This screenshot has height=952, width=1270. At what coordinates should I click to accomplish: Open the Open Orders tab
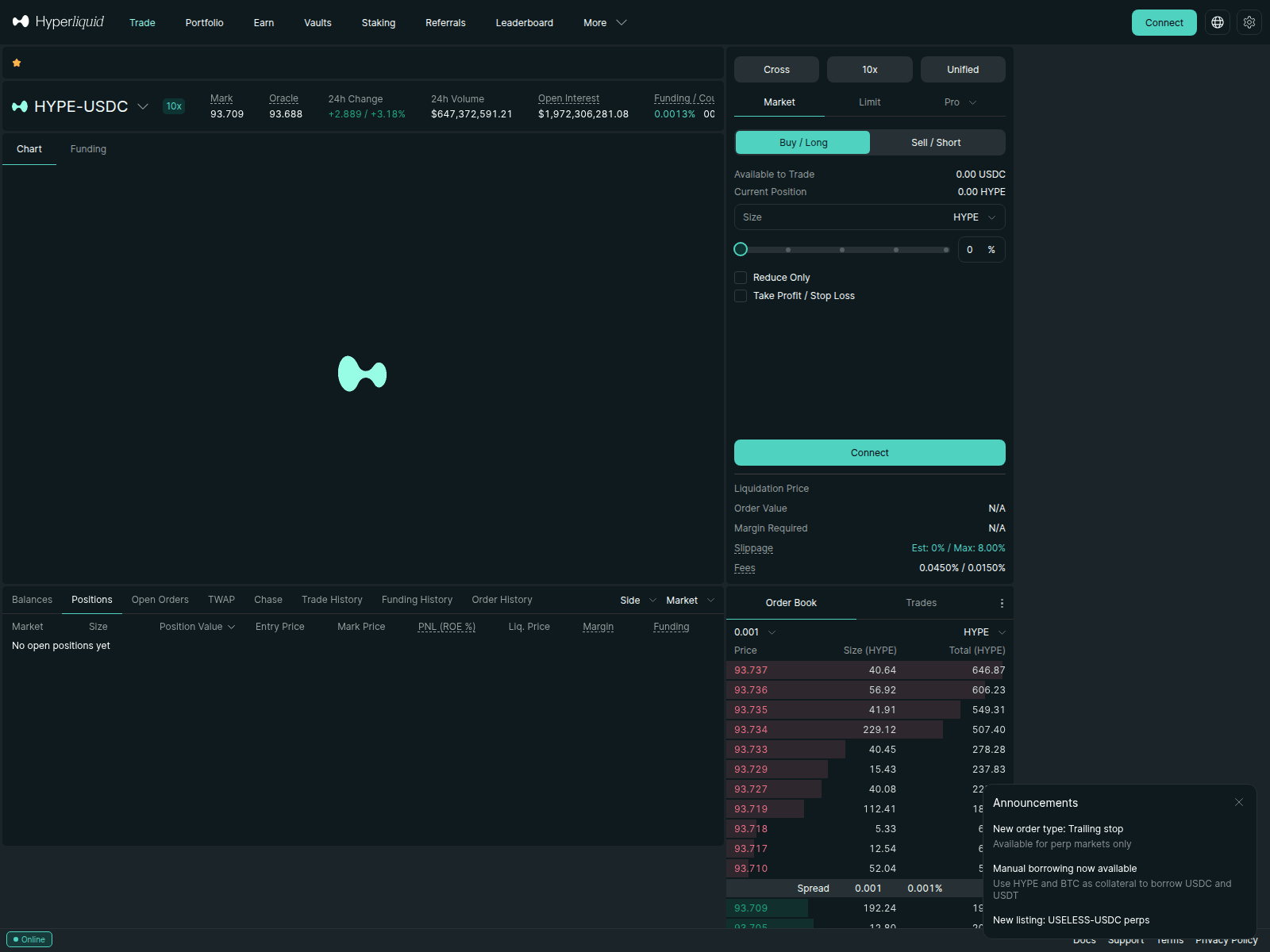click(160, 600)
